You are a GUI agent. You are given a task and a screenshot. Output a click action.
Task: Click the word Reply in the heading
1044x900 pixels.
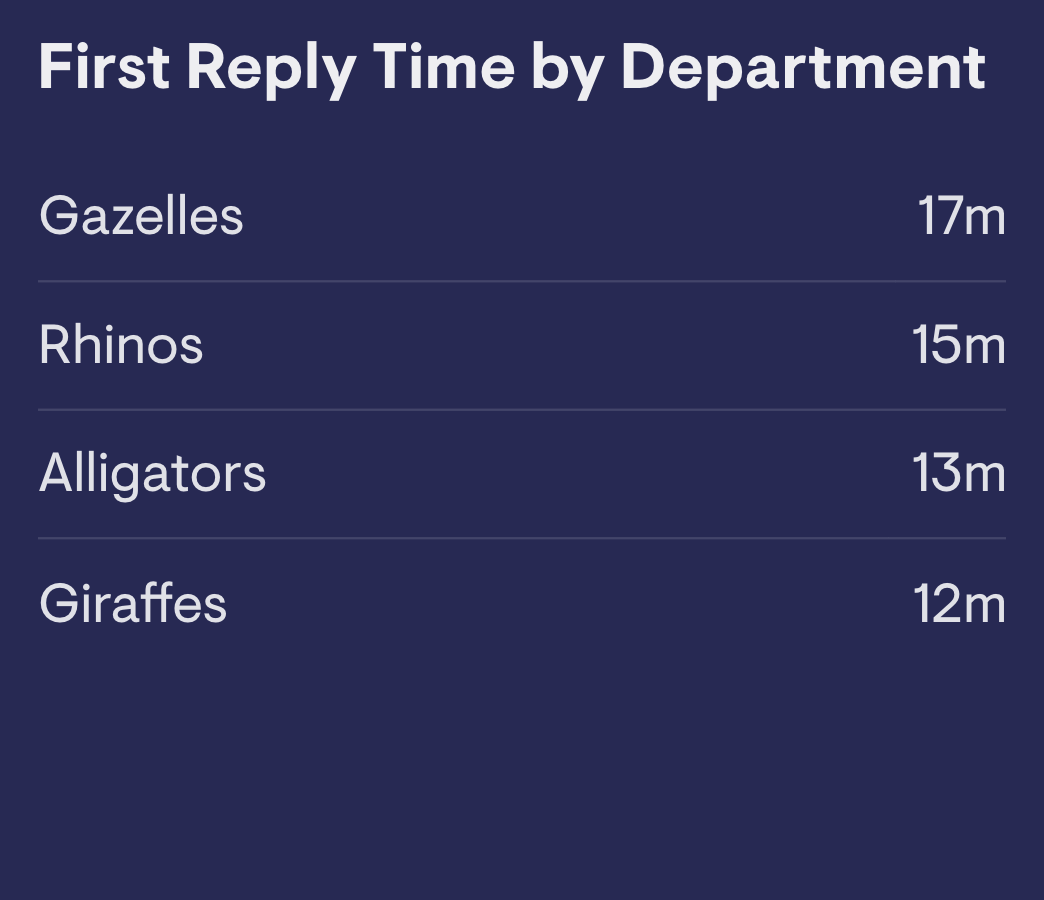pos(272,71)
